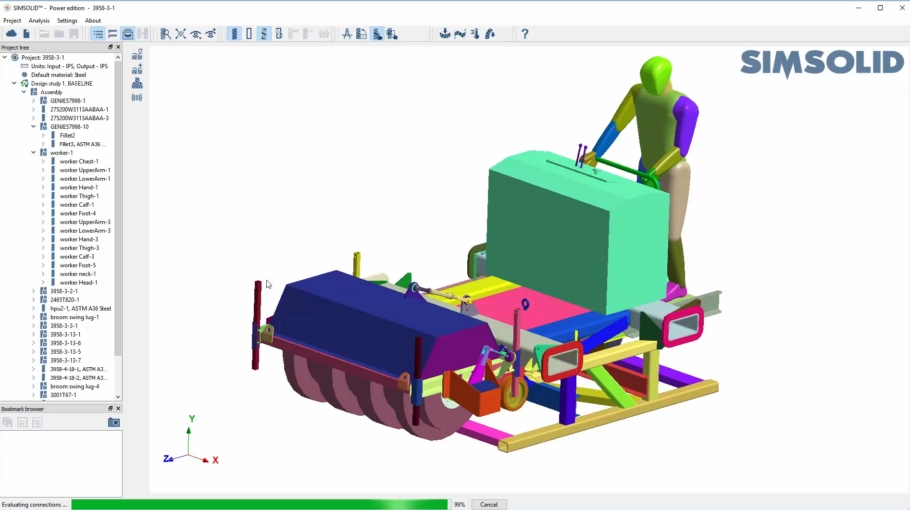Select 'Units: Input - IPS, Output - IPS'
This screenshot has width=910, height=510.
(x=69, y=66)
